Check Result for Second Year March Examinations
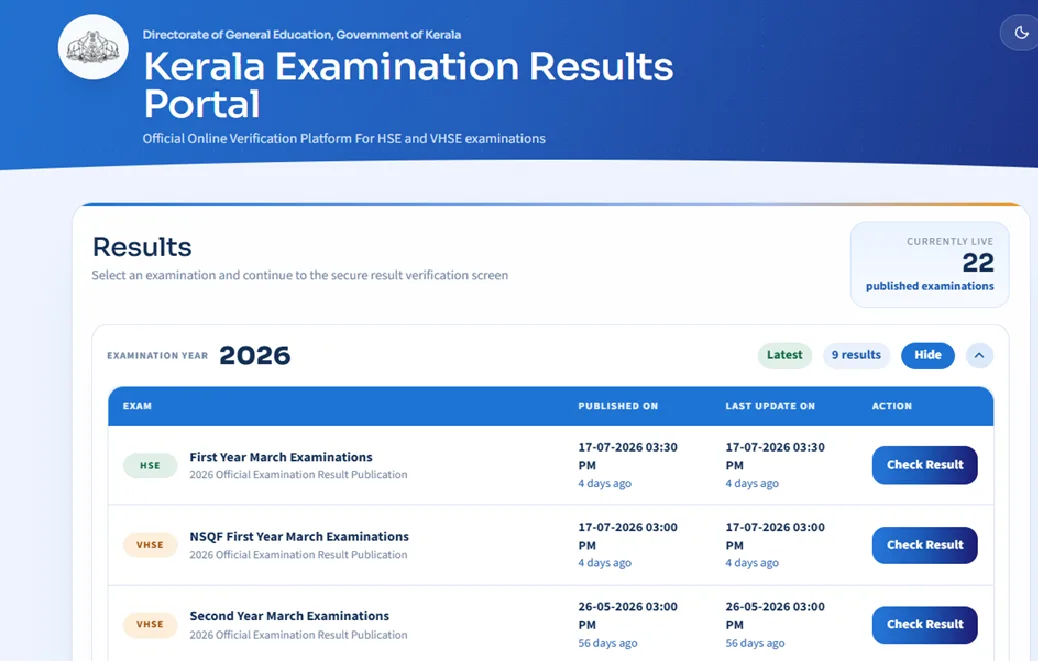 tap(924, 625)
